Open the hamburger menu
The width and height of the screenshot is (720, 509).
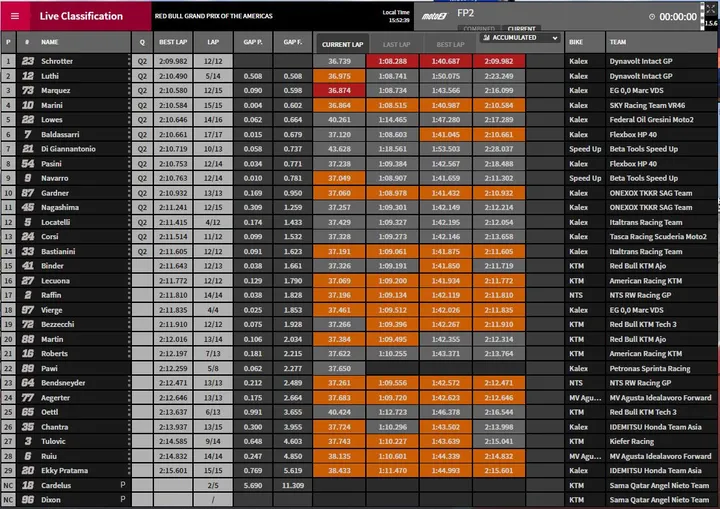(x=15, y=16)
